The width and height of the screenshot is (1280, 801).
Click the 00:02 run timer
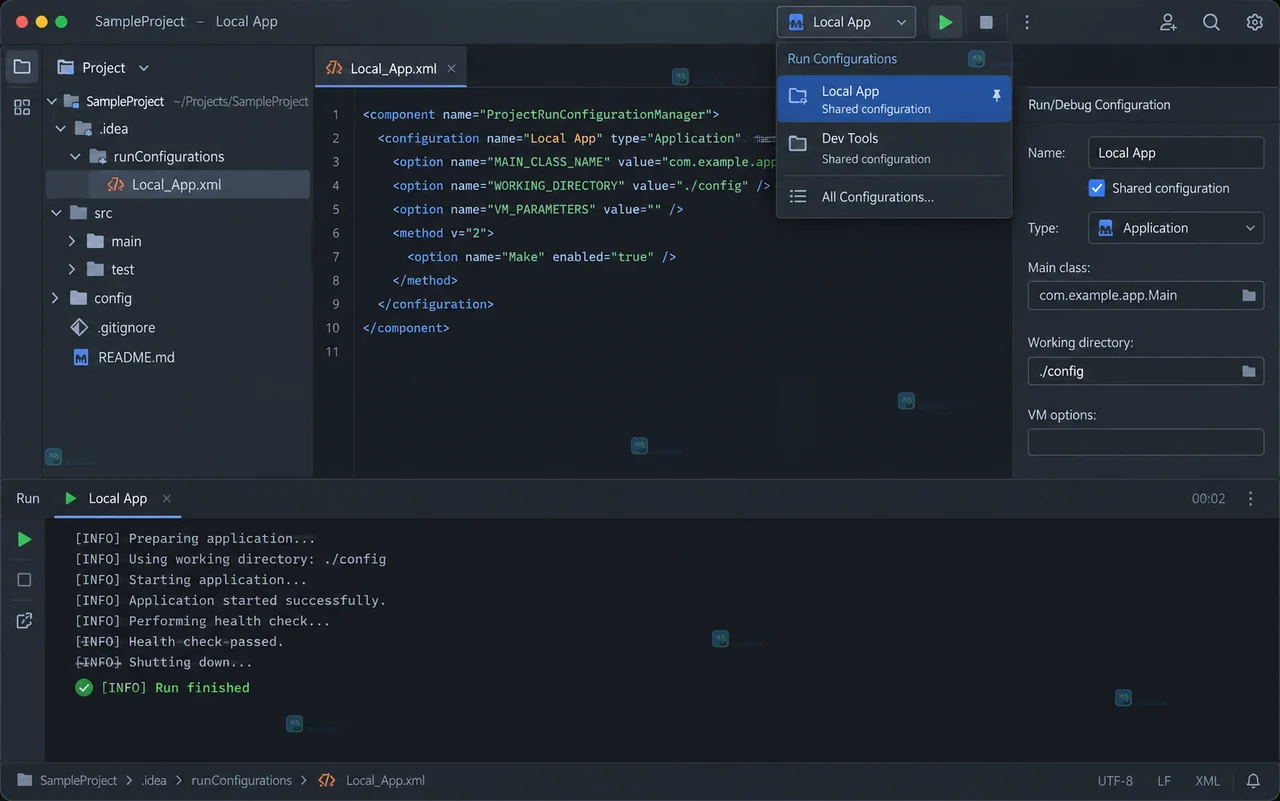click(x=1208, y=498)
